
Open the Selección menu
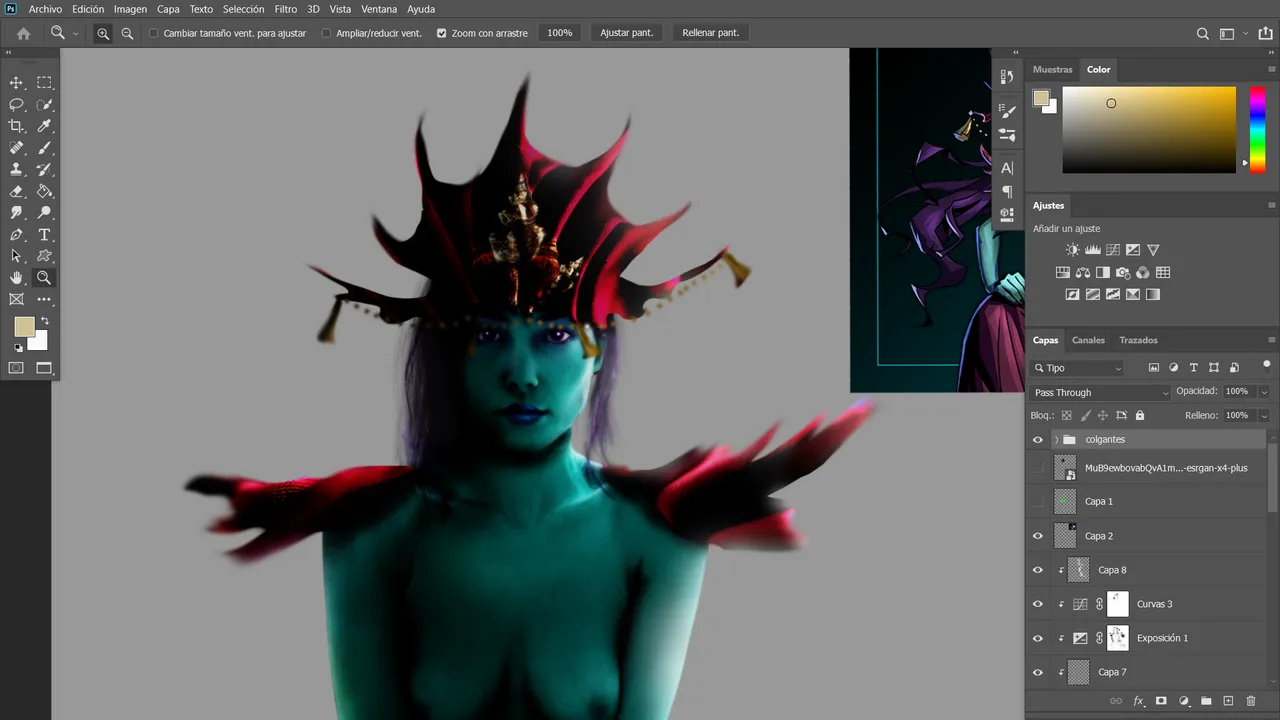243,9
